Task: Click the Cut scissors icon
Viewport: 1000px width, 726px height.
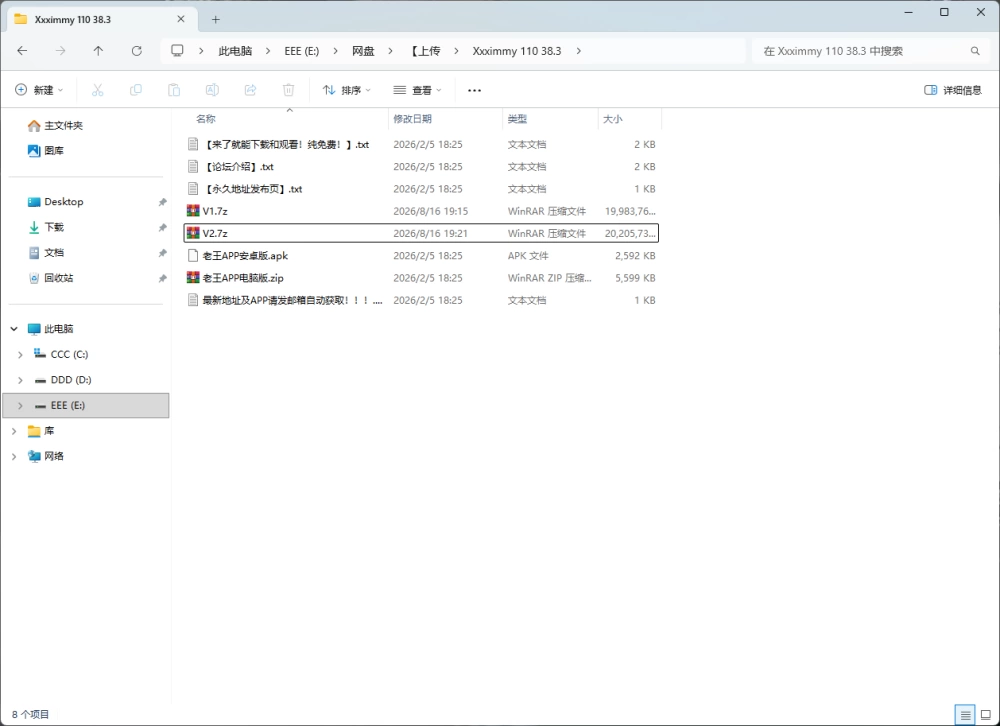Action: 98,90
